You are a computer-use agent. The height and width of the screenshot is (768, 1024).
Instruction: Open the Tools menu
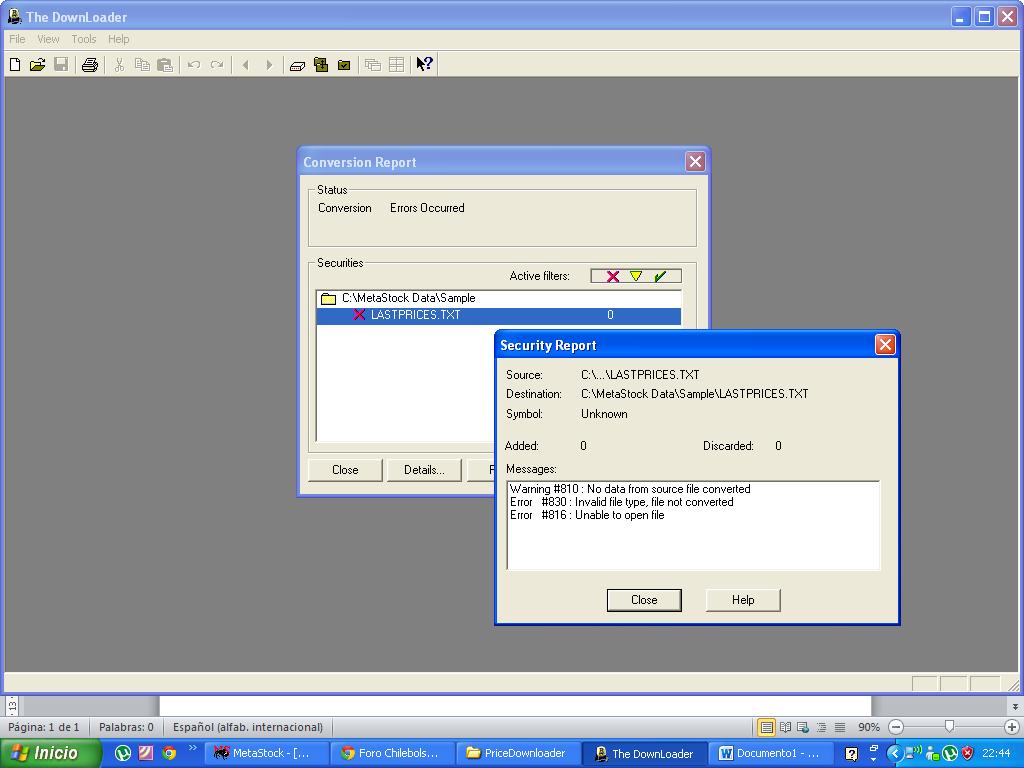coord(84,39)
